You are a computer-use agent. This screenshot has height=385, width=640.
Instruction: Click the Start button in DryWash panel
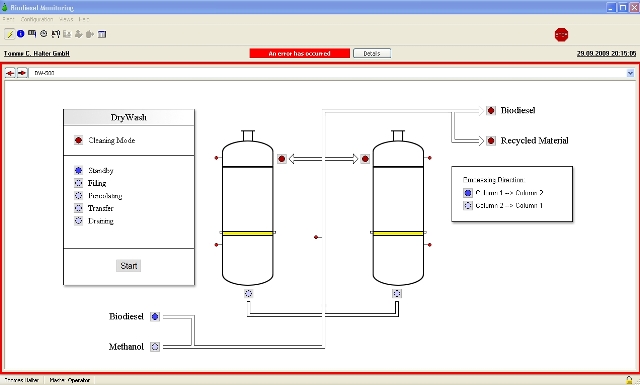pos(129,266)
